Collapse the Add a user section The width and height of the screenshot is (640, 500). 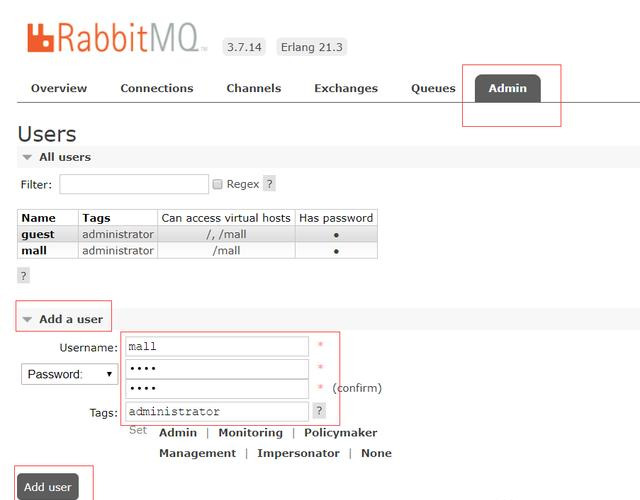[63, 319]
